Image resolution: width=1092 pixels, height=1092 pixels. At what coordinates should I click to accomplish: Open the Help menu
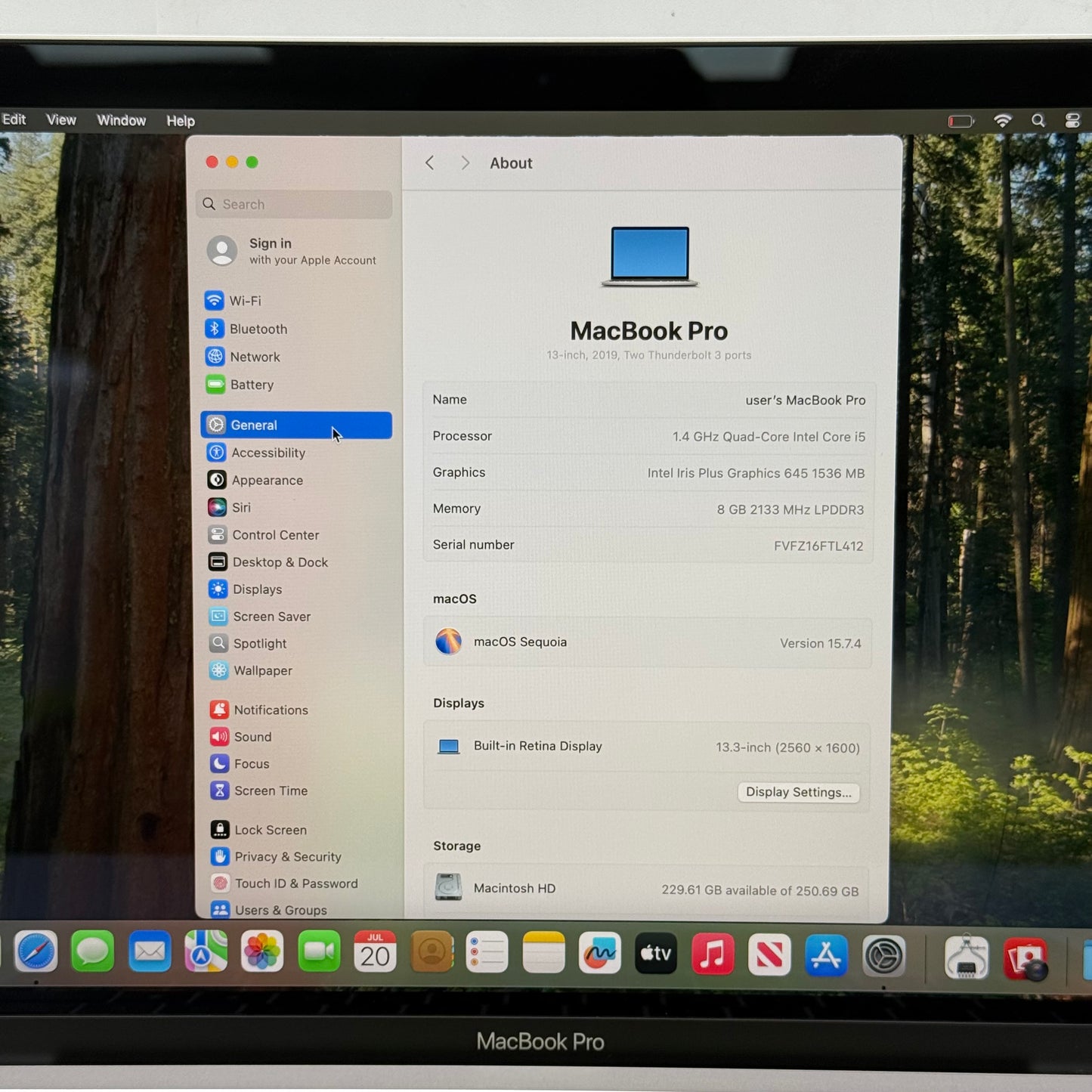181,121
